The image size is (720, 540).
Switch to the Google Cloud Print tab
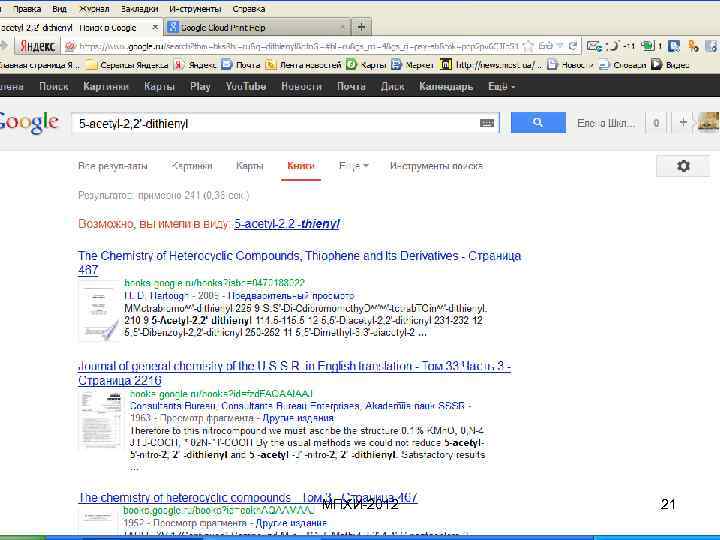pyautogui.click(x=257, y=28)
